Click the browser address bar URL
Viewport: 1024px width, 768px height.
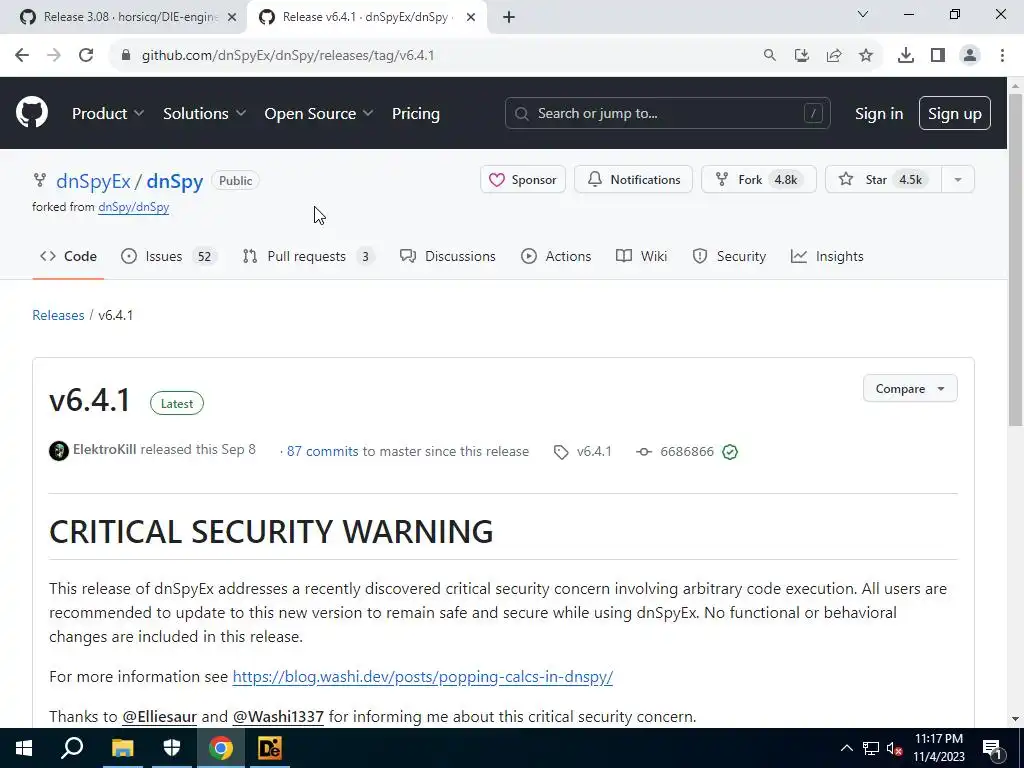(288, 56)
